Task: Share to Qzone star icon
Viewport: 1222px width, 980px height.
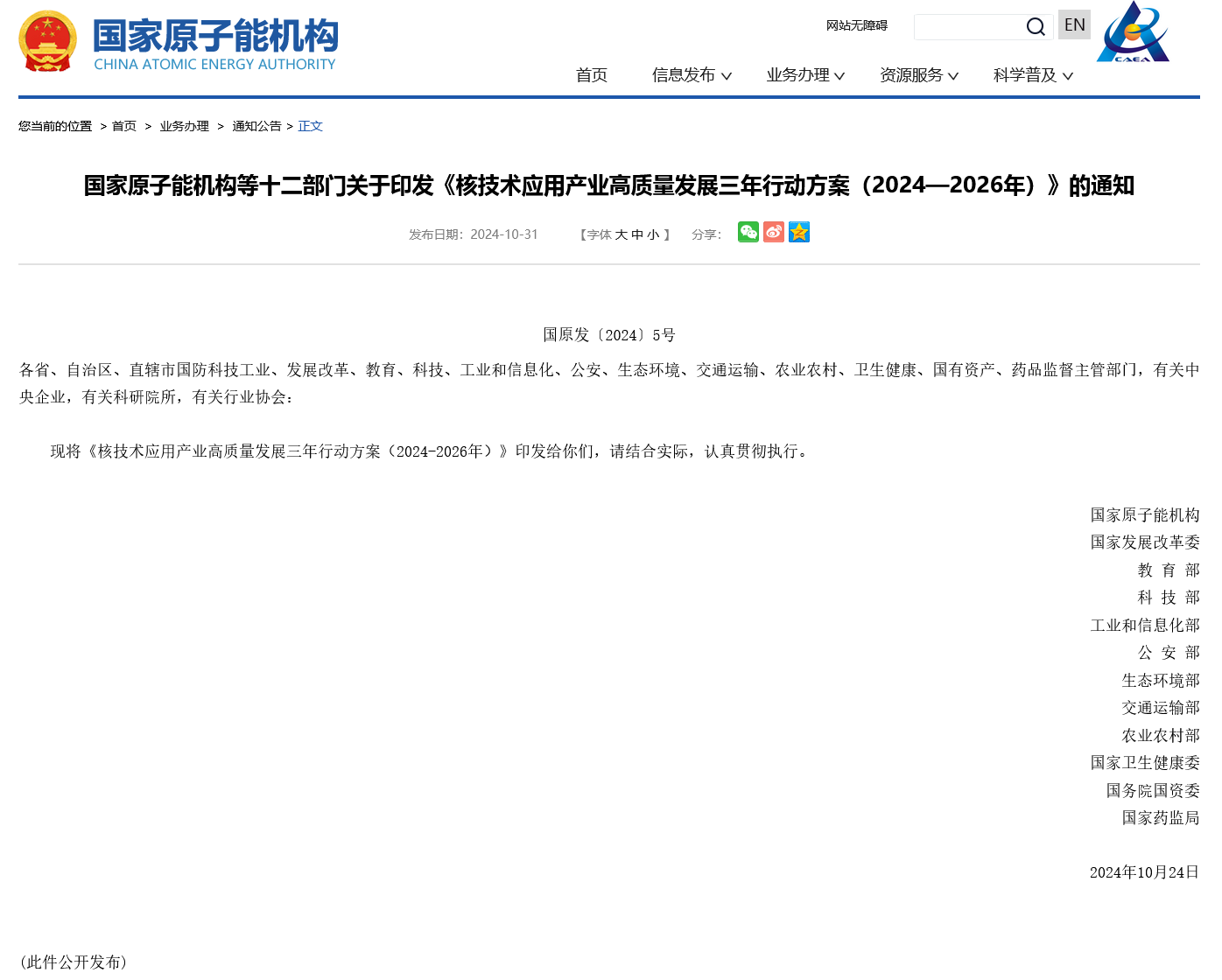Action: click(x=799, y=232)
